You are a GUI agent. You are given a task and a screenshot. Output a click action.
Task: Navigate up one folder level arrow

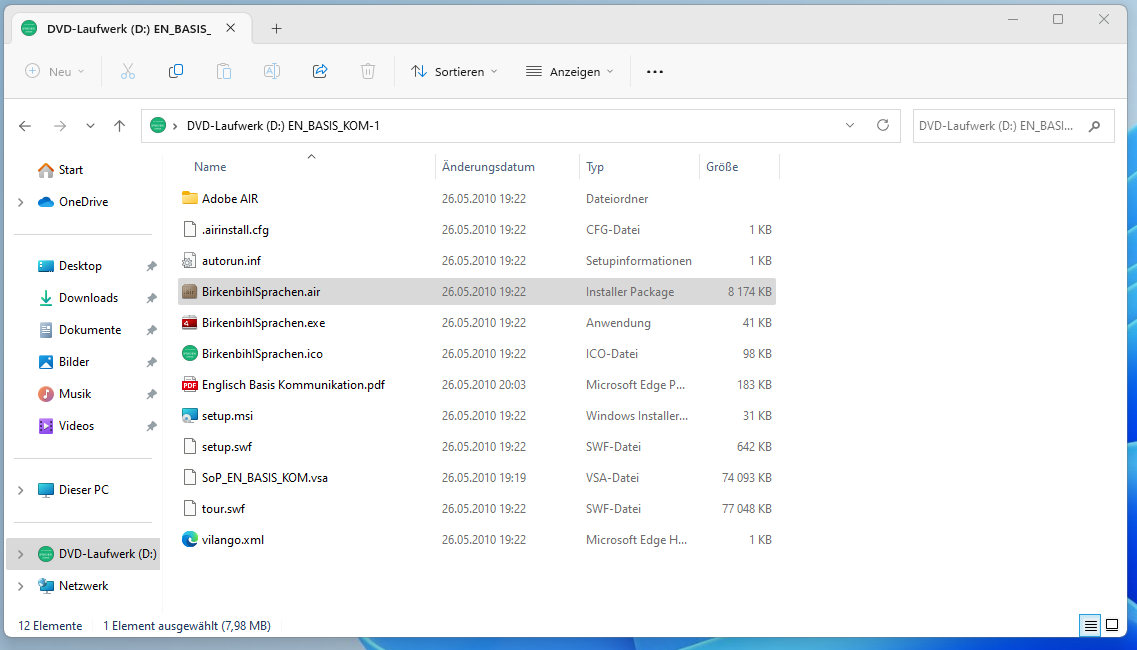pyautogui.click(x=120, y=126)
